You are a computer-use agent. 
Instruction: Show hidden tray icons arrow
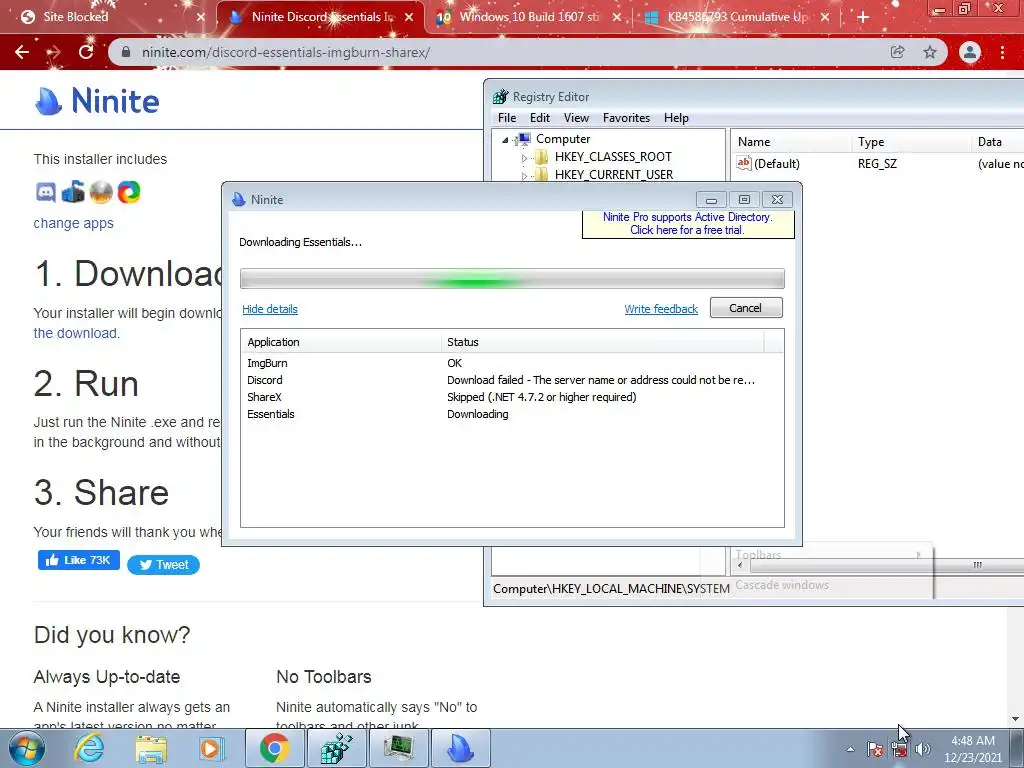point(850,749)
